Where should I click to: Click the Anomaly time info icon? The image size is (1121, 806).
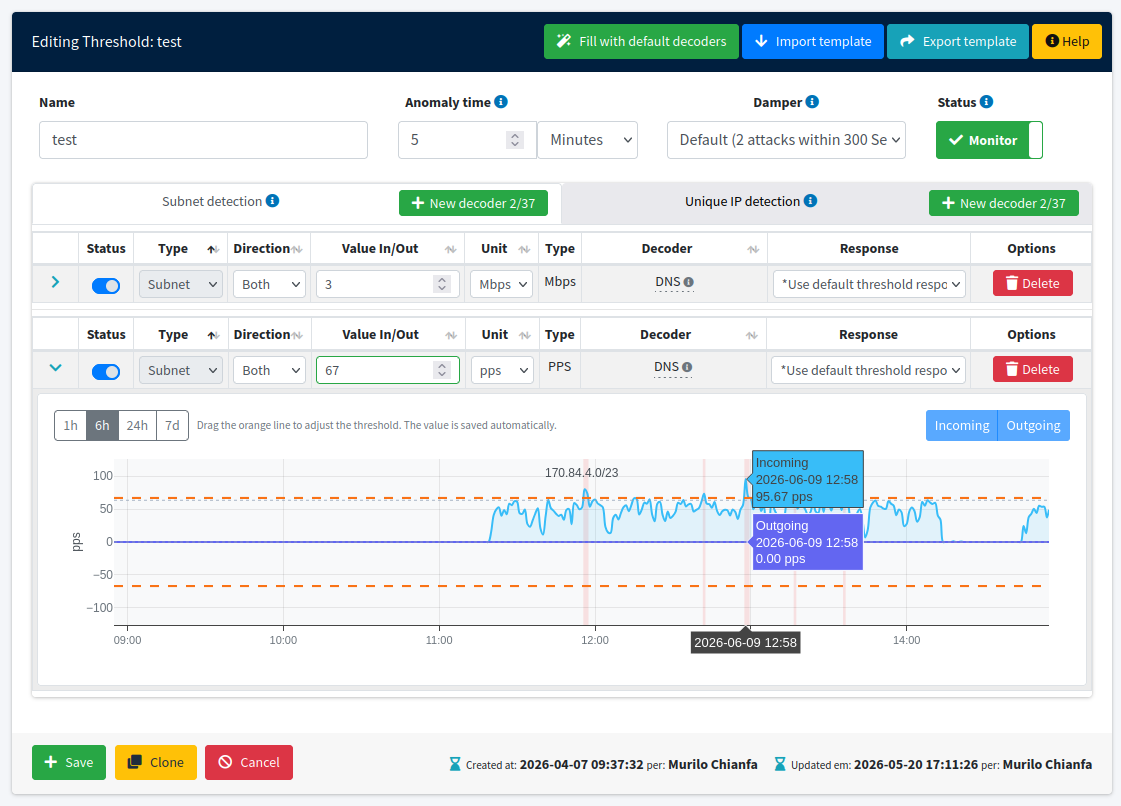coord(501,102)
